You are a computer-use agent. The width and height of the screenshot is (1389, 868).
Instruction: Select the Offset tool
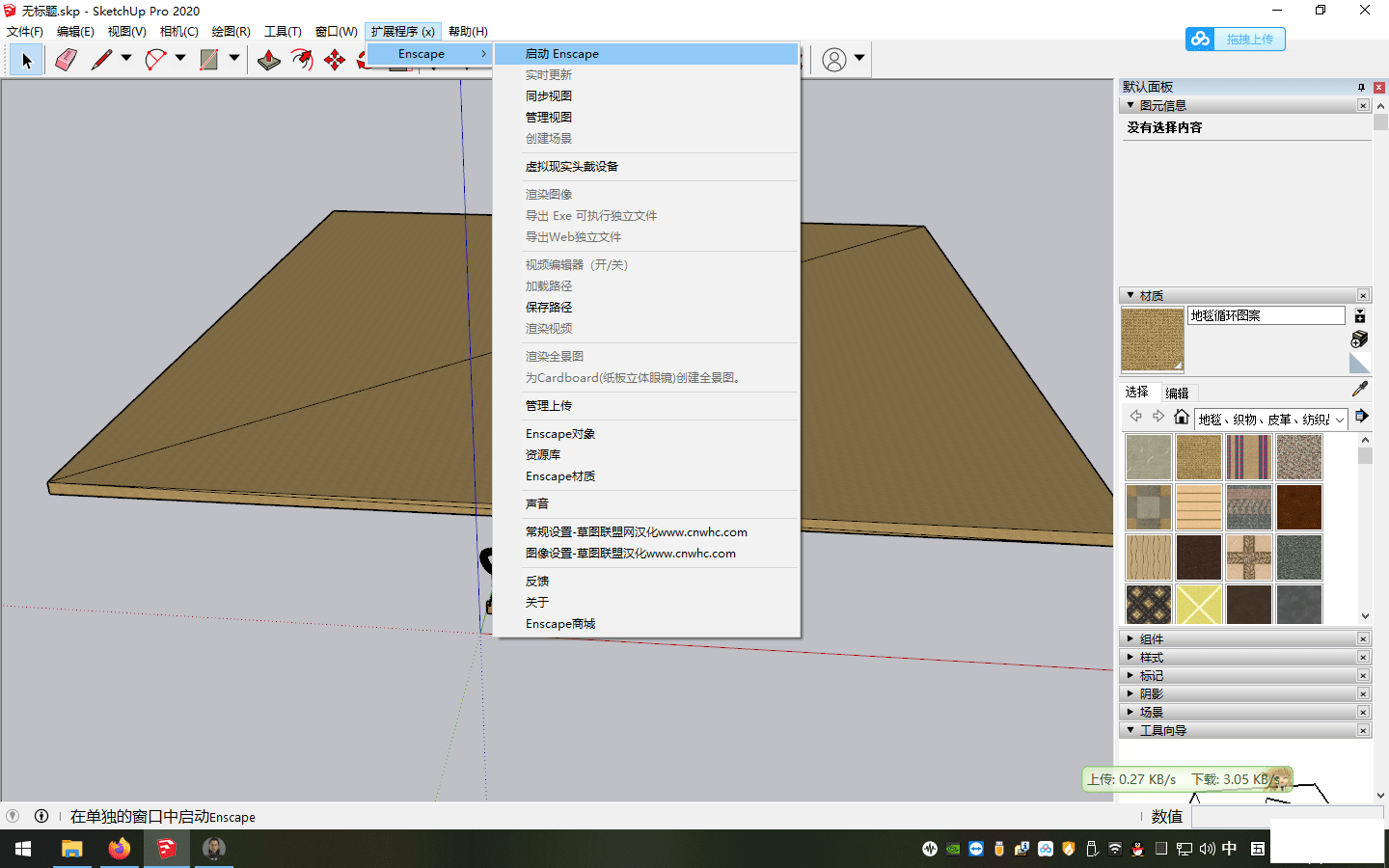pos(302,60)
